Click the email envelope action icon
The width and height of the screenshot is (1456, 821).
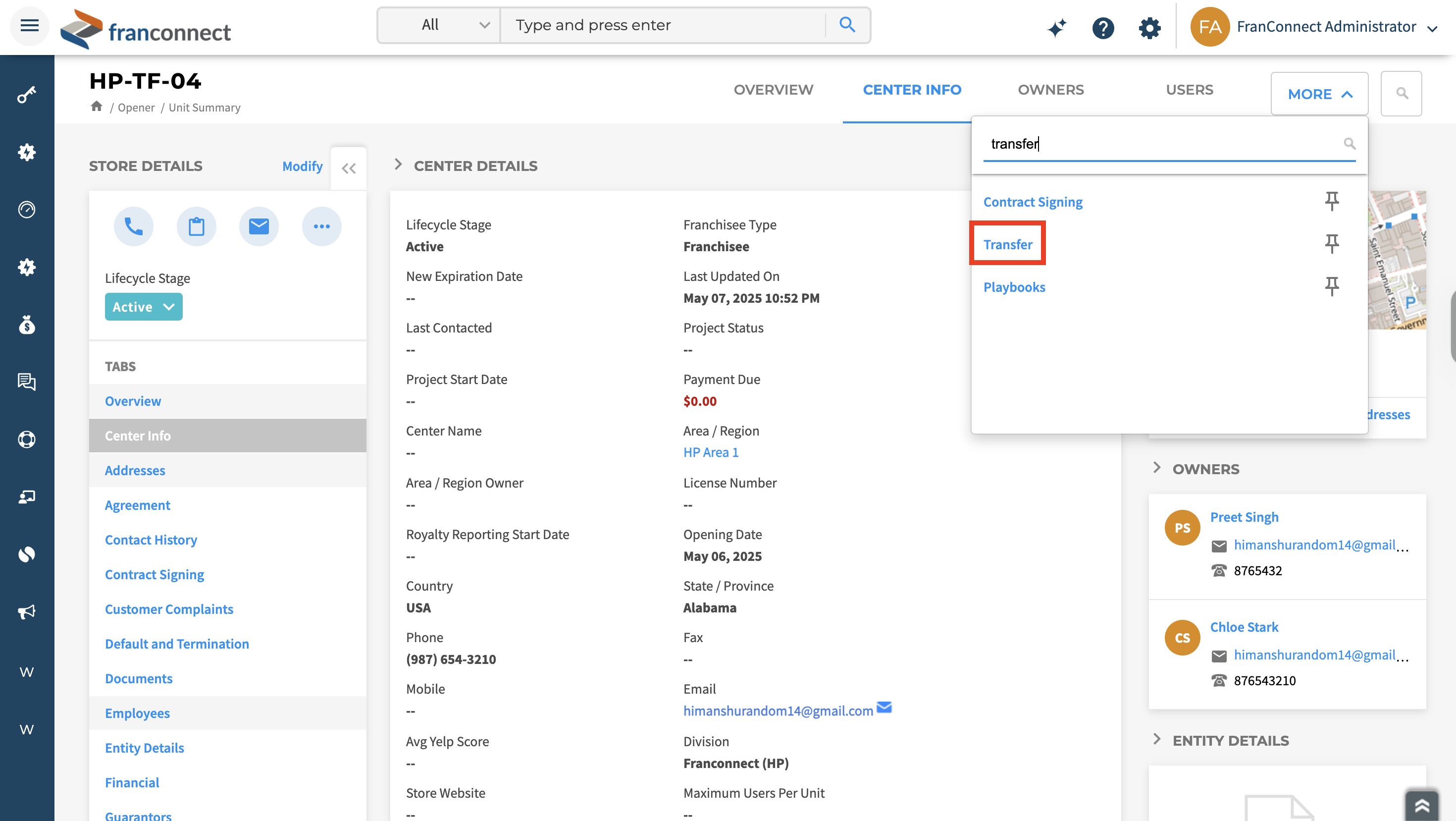(259, 226)
